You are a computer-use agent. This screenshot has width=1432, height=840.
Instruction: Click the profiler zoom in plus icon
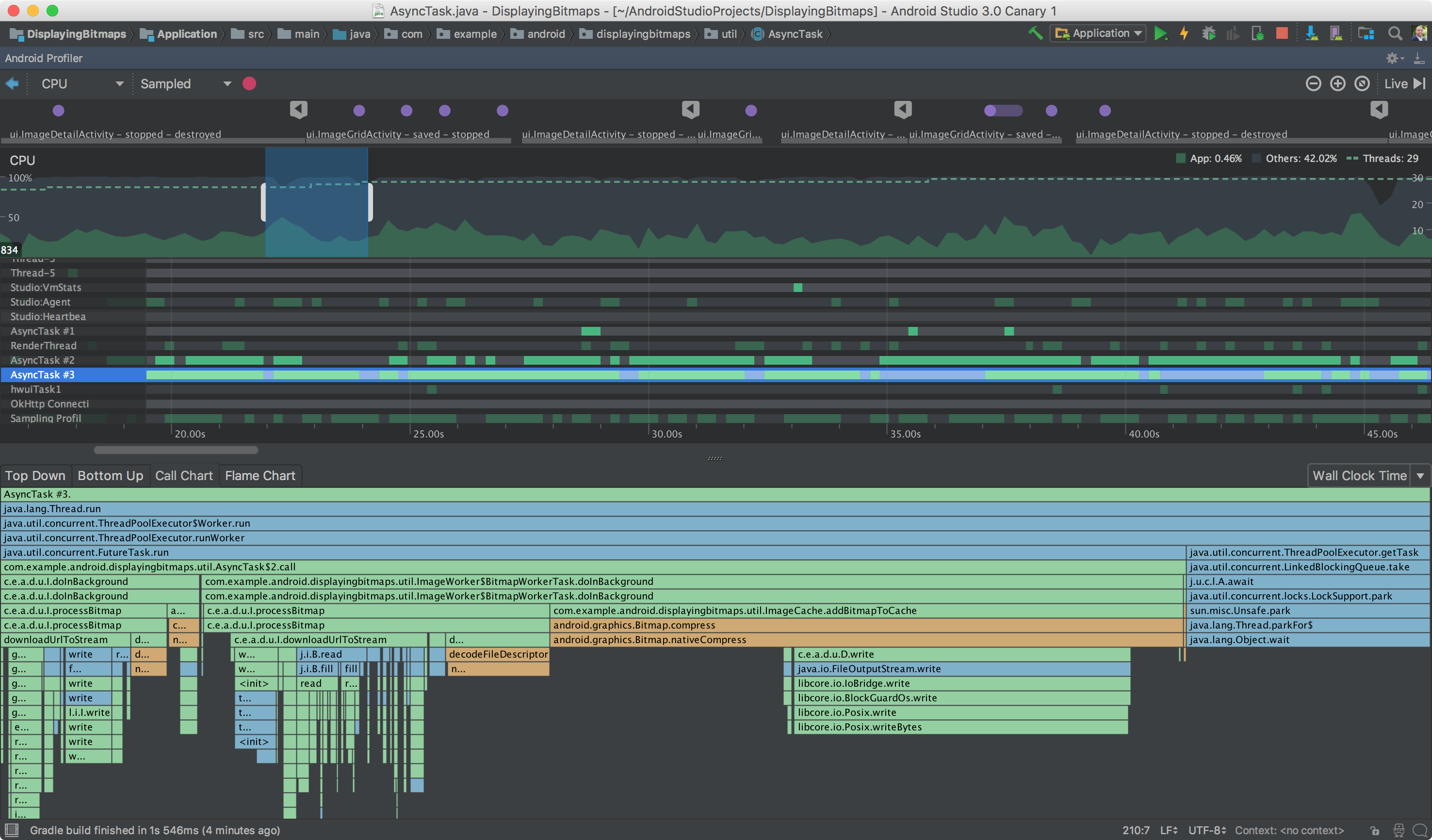(1338, 84)
